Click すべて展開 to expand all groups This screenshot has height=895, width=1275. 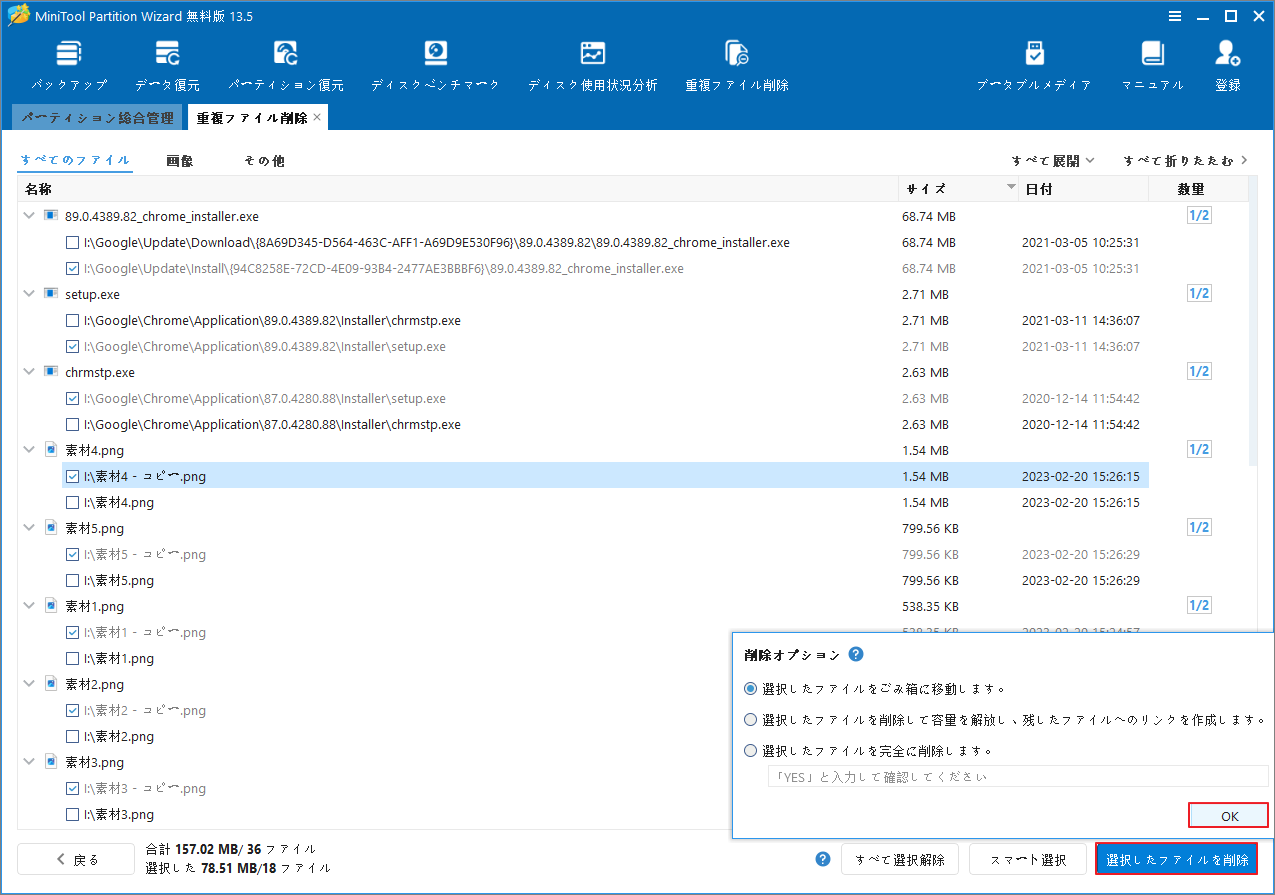1047,159
